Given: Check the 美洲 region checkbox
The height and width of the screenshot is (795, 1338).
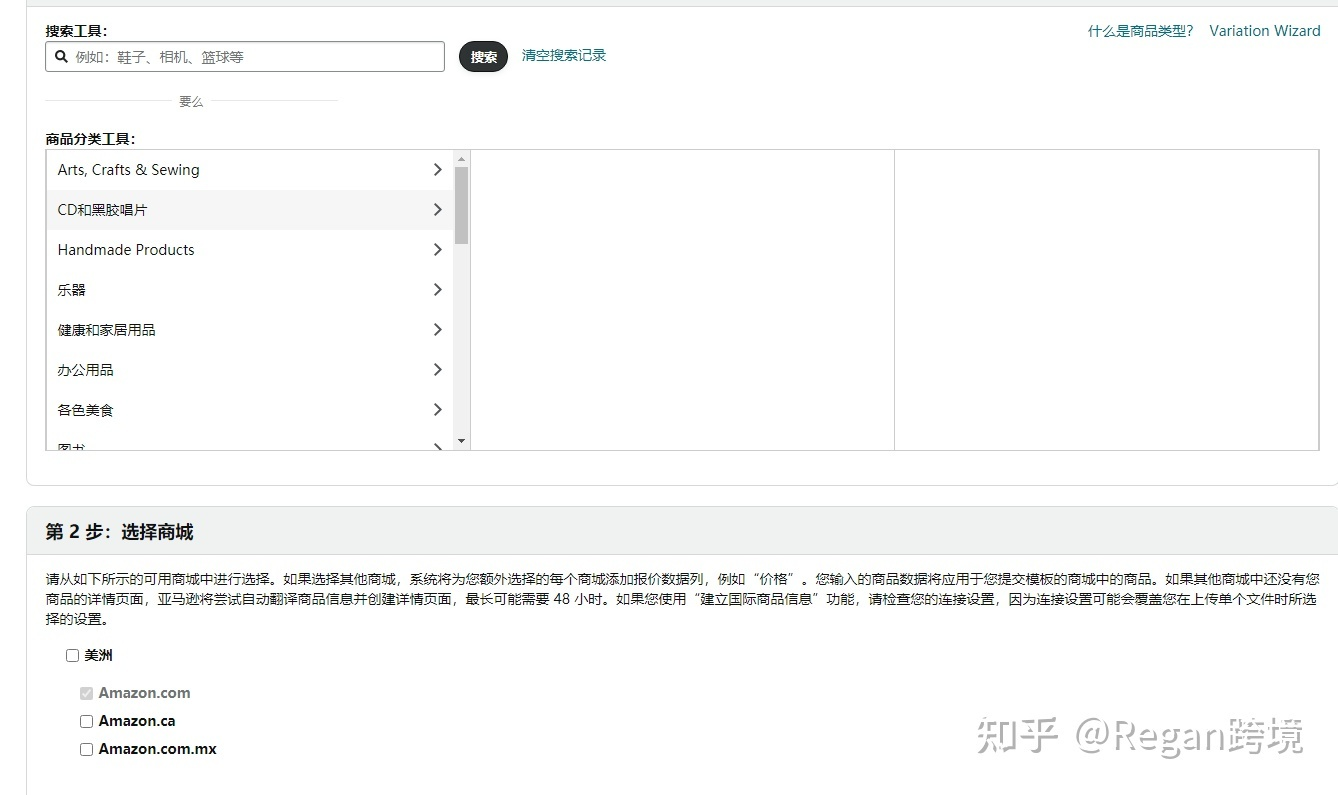Looking at the screenshot, I should pos(72,655).
